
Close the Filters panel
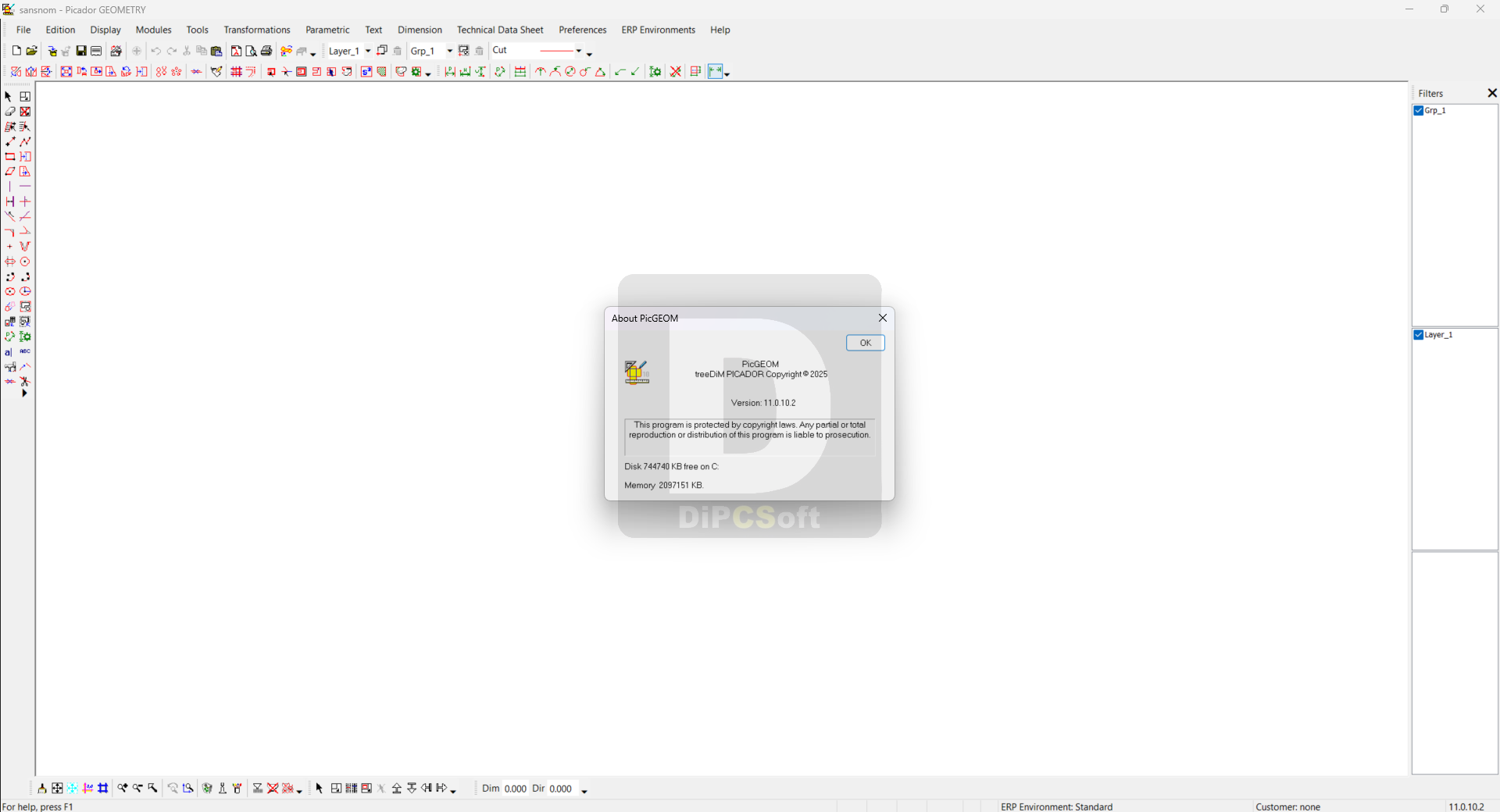pyautogui.click(x=1491, y=93)
